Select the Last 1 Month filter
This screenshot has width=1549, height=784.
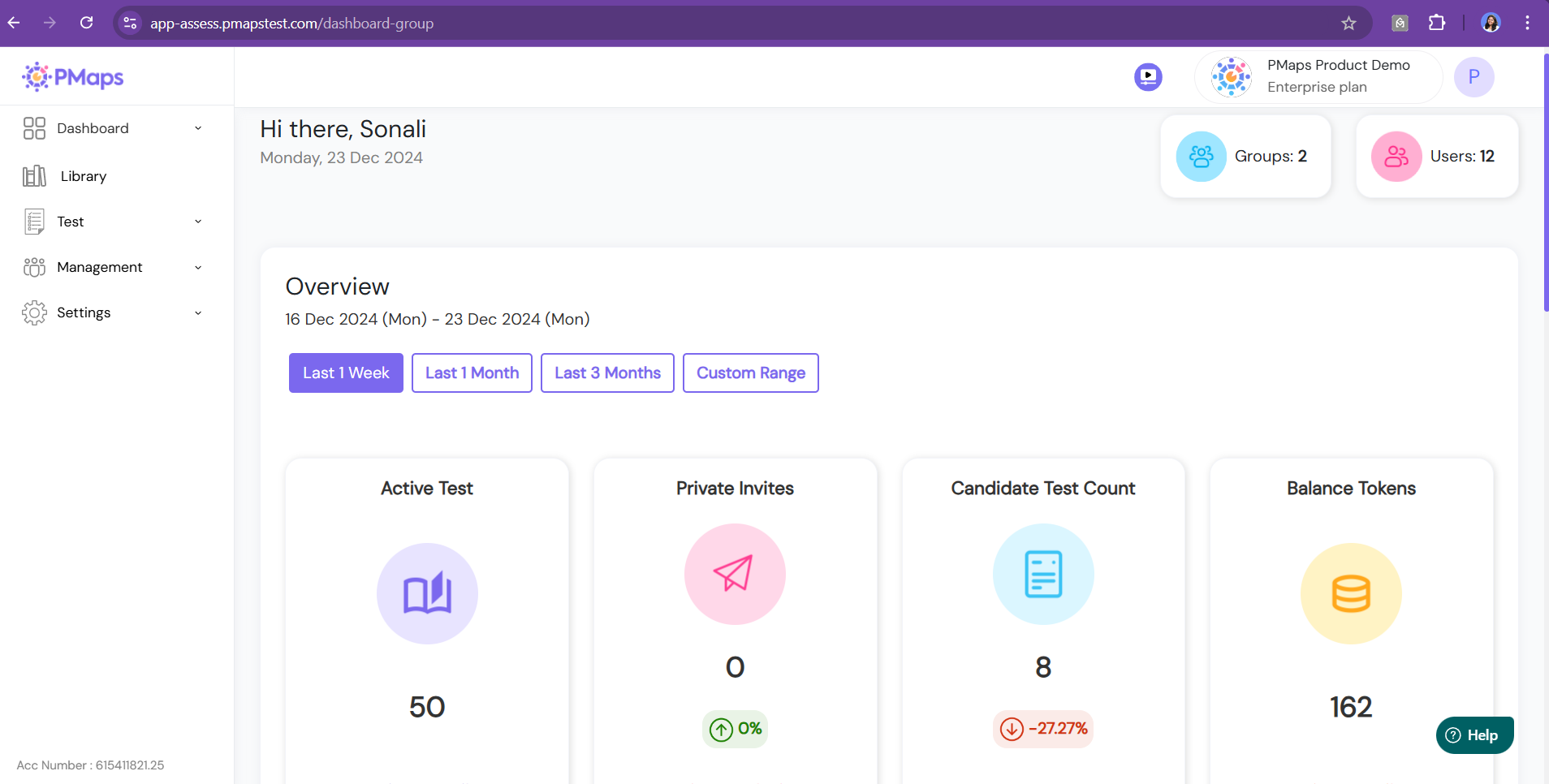pyautogui.click(x=472, y=373)
